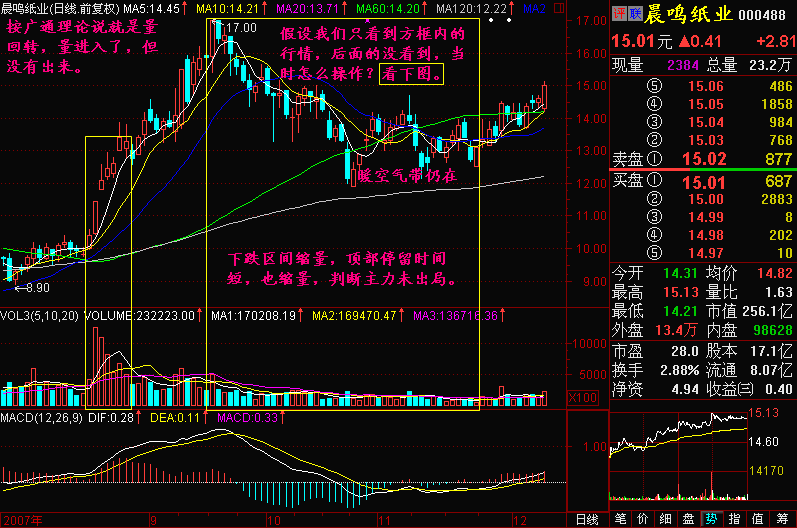Click the stock code 000488

click(767, 13)
